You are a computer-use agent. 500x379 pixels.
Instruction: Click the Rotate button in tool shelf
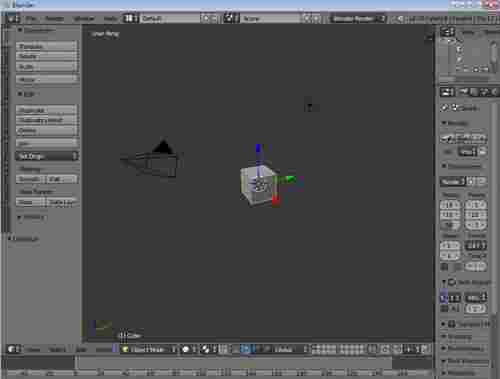click(47, 56)
